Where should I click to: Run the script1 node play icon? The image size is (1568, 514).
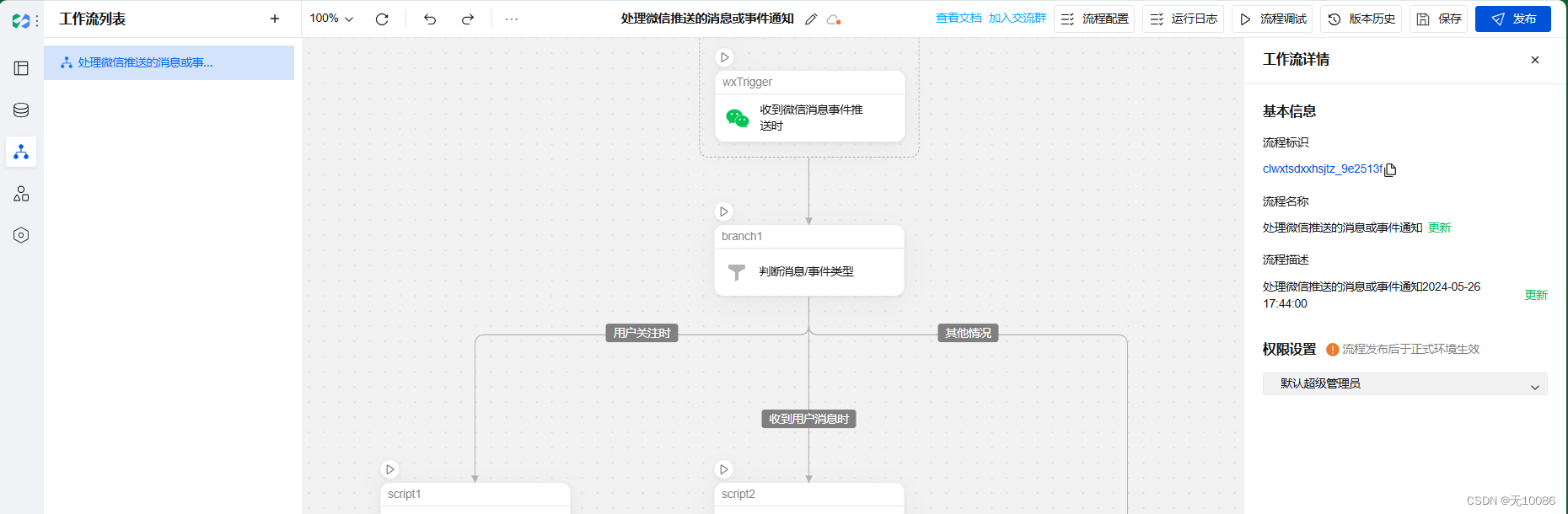click(x=389, y=469)
